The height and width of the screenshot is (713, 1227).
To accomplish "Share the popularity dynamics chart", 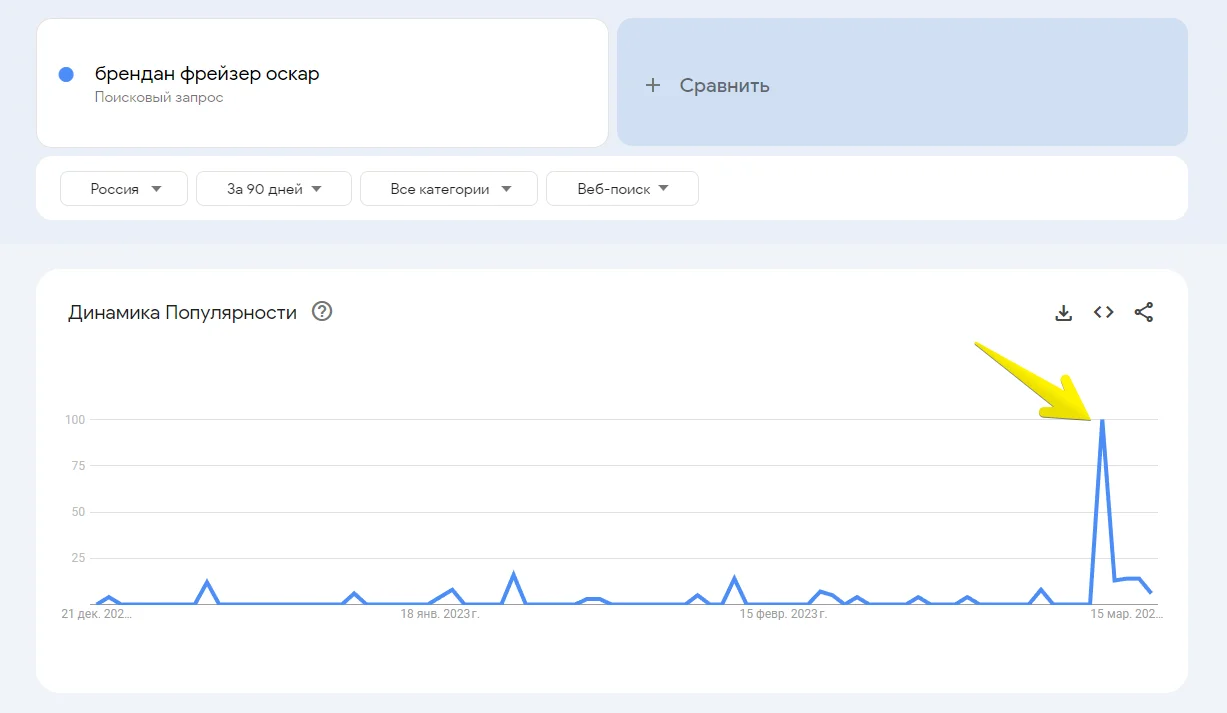I will (1144, 313).
